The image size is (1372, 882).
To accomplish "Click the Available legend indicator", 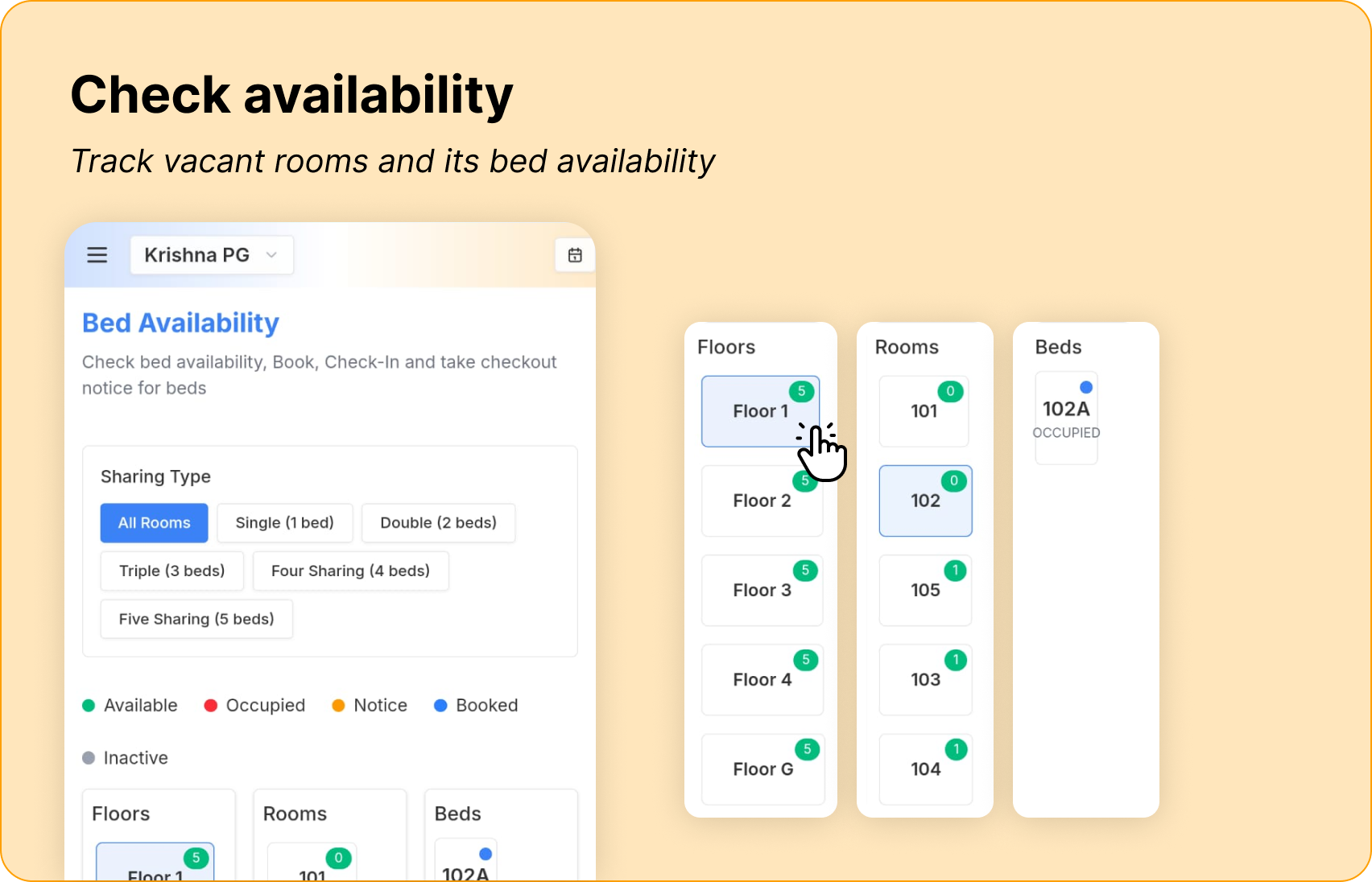I will point(89,705).
